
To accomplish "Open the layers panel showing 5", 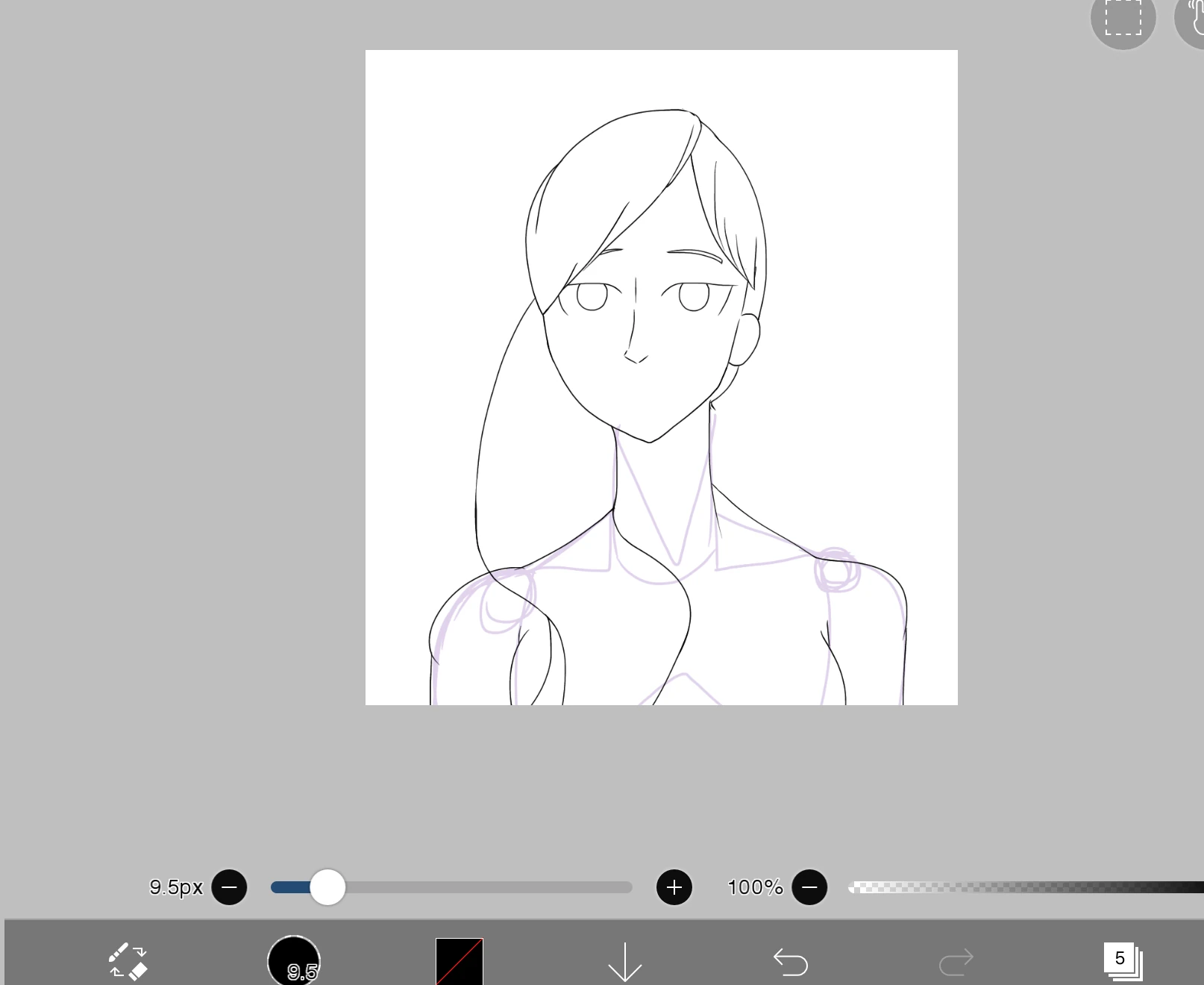I will click(1121, 960).
